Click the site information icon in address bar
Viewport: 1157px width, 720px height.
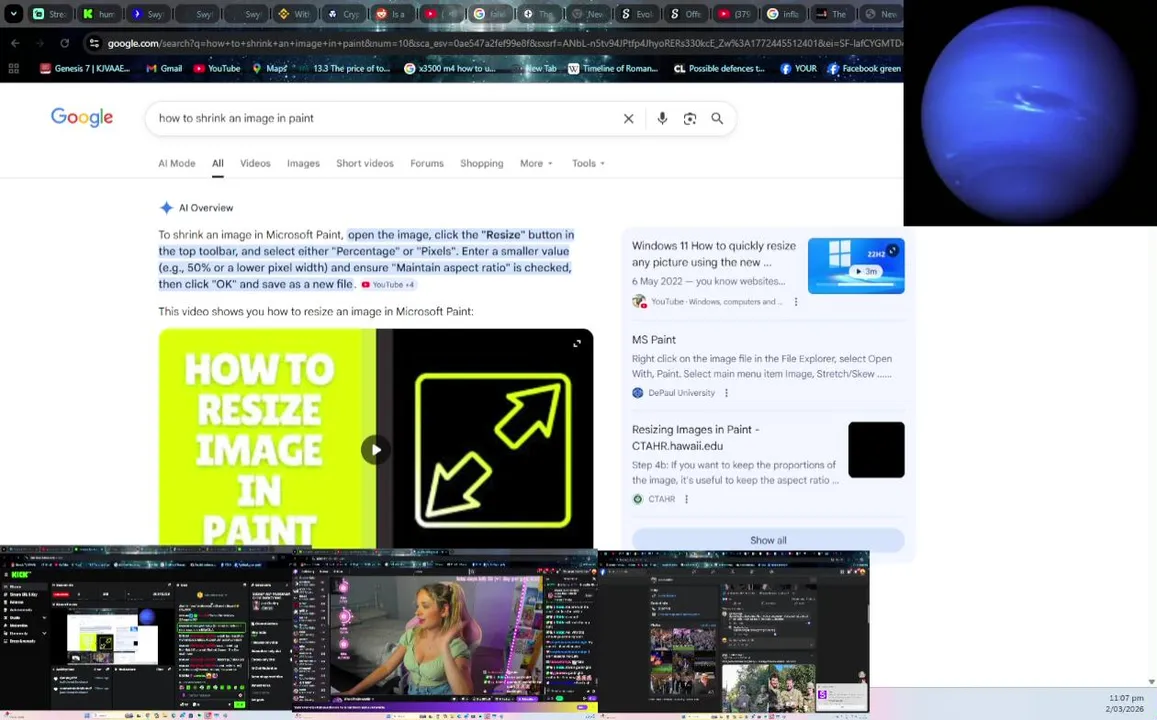[94, 44]
